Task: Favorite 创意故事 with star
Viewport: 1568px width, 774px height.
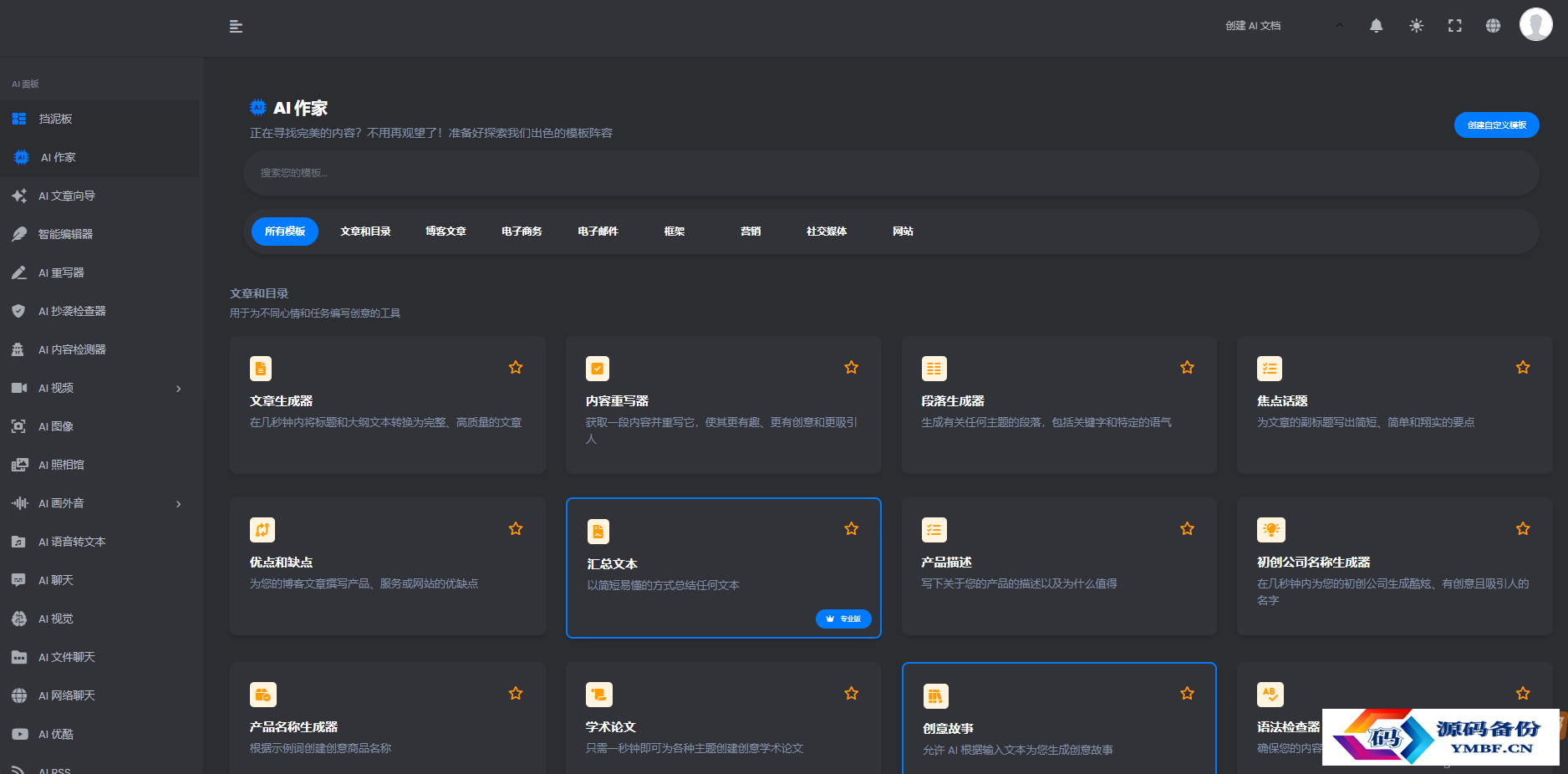Action: [x=1187, y=694]
